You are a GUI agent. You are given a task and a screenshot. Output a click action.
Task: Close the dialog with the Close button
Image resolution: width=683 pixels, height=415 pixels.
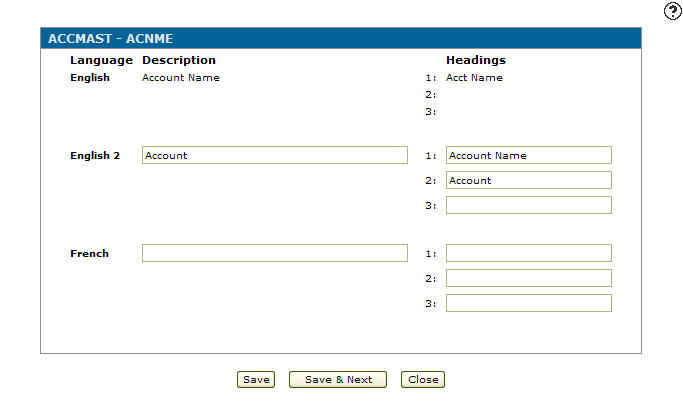tap(422, 380)
